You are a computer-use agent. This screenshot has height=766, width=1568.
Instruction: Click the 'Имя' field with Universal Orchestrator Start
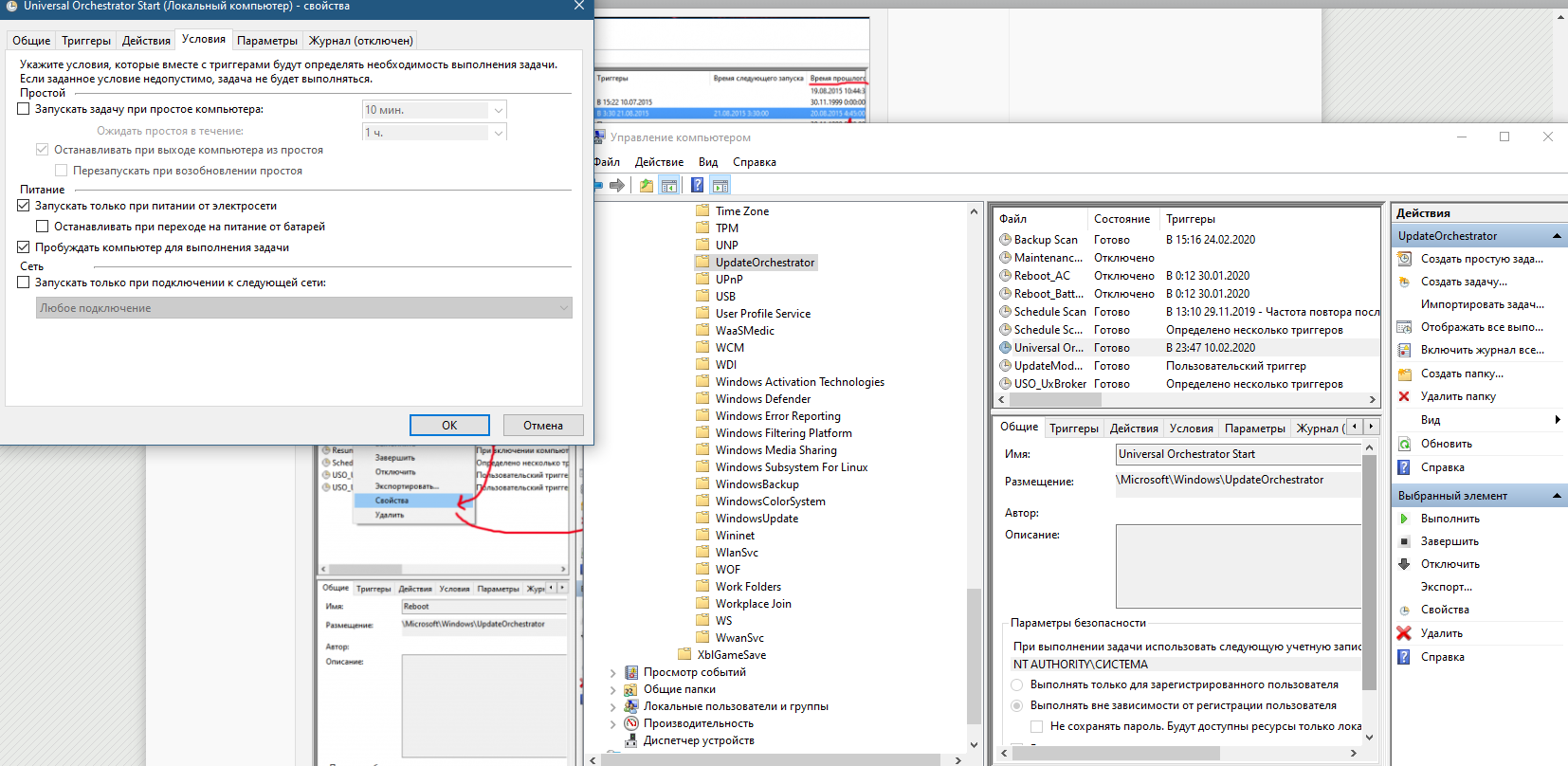click(1239, 454)
